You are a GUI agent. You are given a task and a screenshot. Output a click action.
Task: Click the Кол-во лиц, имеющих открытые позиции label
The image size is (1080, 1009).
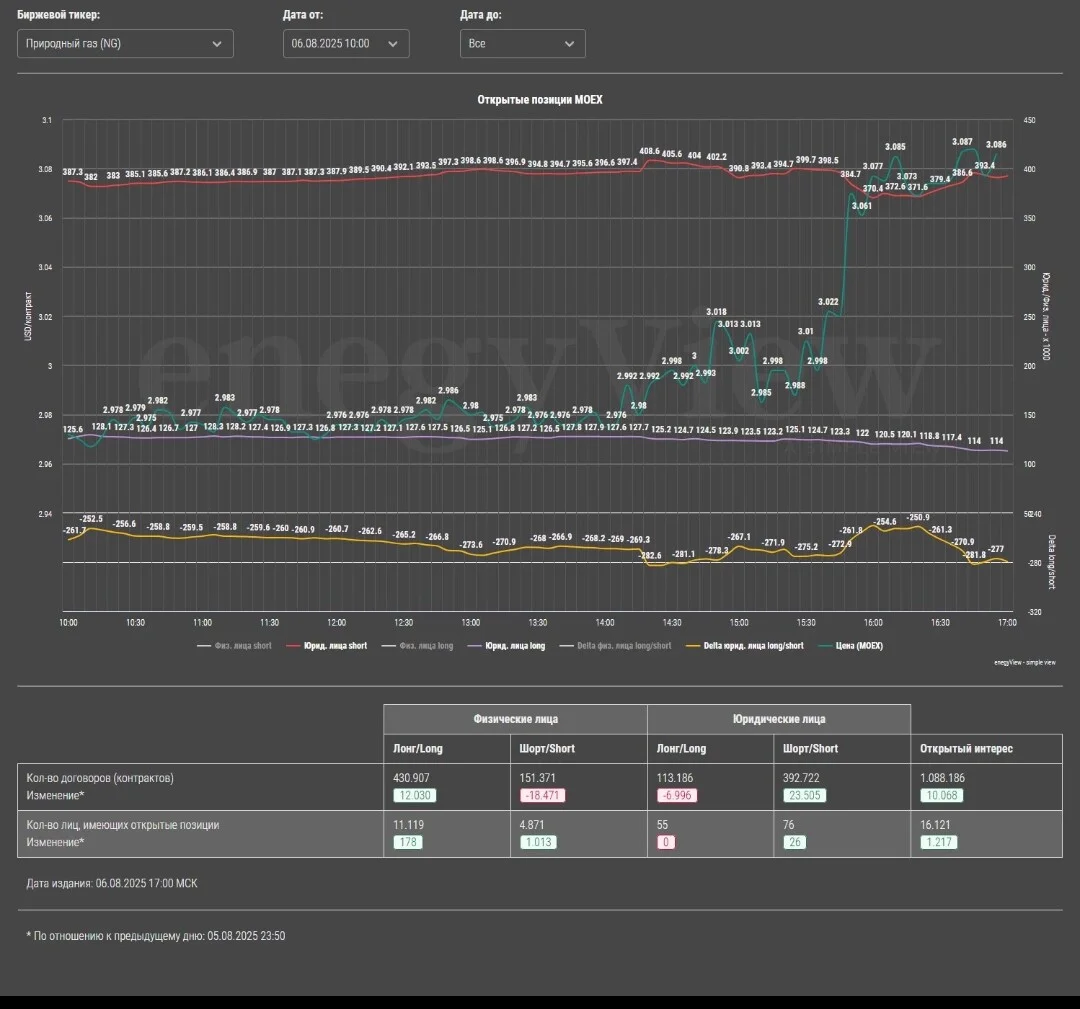(123, 824)
